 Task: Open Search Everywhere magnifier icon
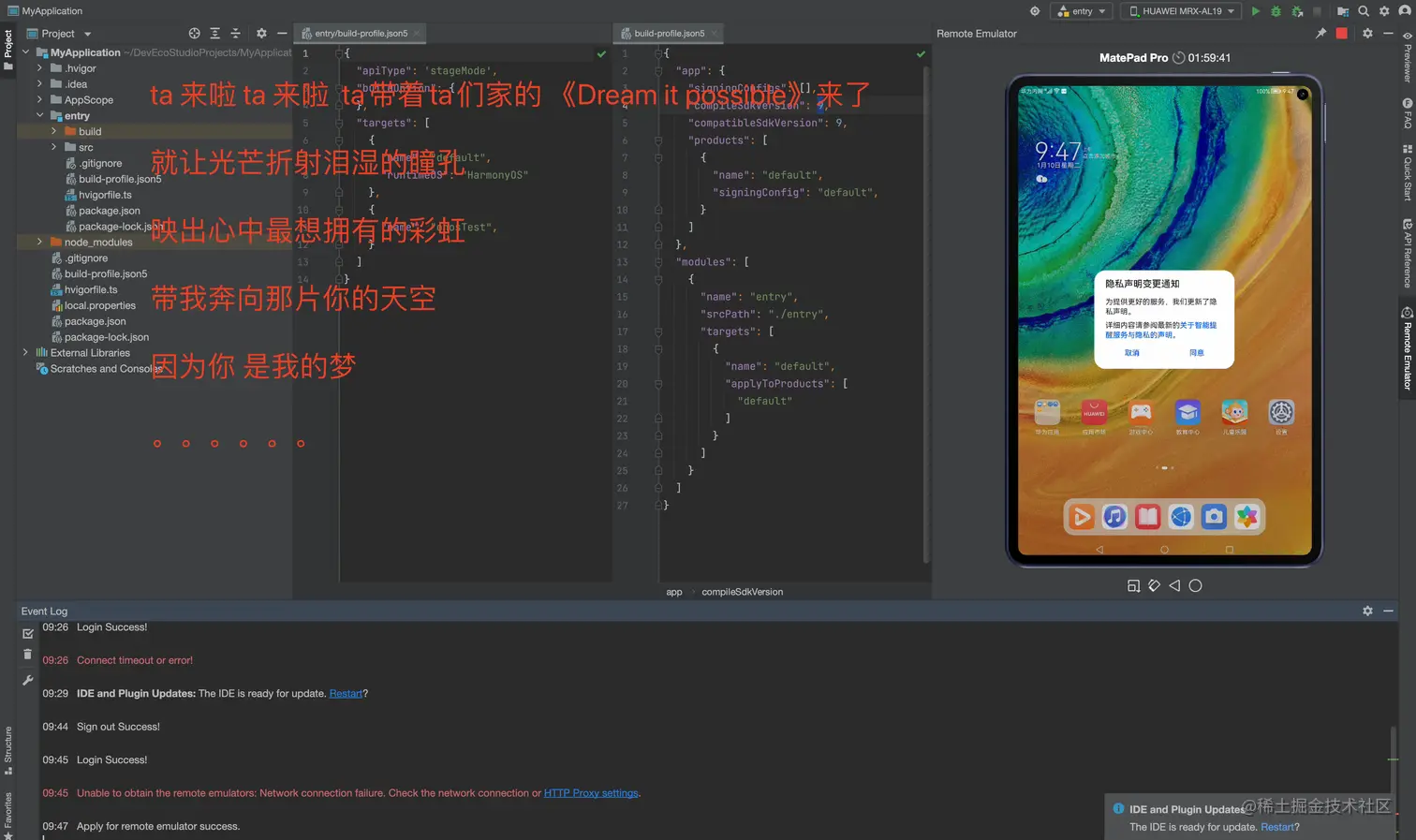[1364, 11]
